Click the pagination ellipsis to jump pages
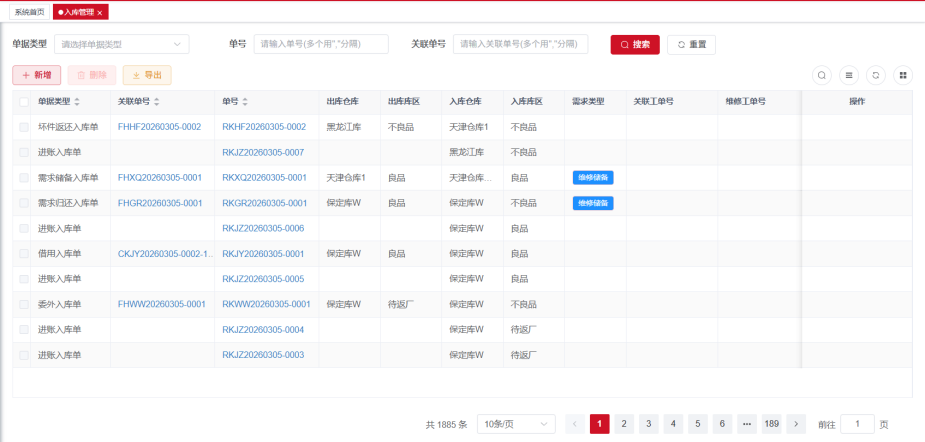925x442 pixels. [x=746, y=424]
